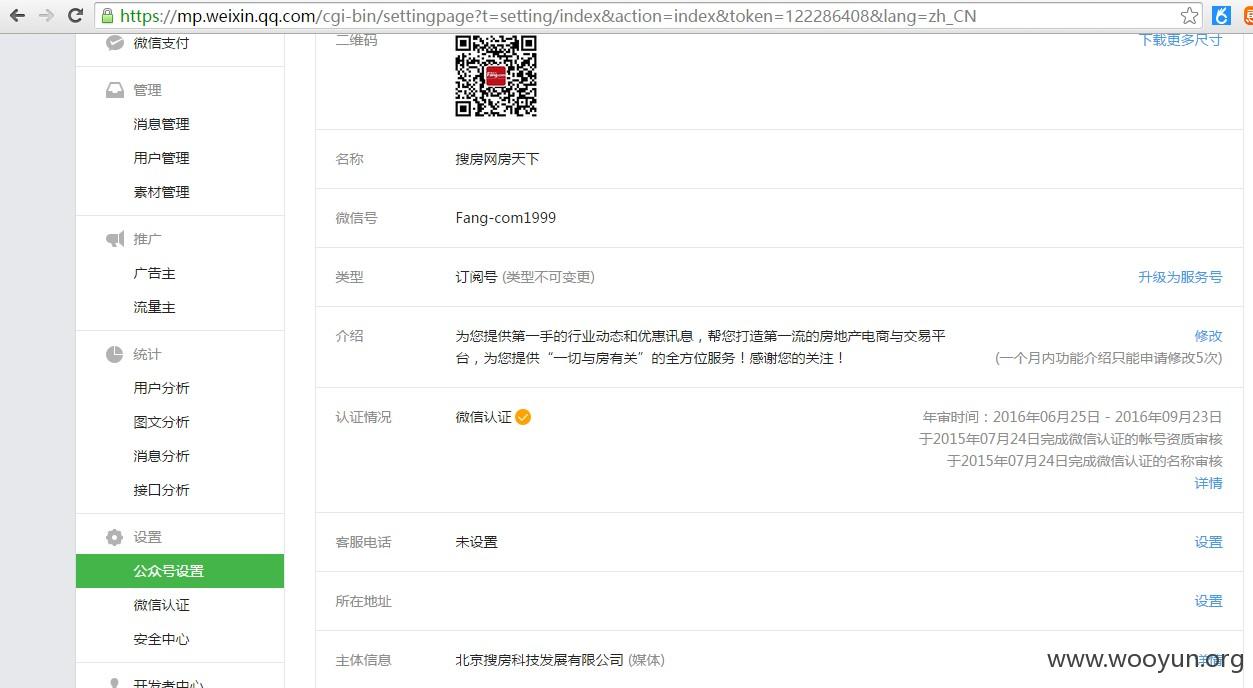
Task: Click 设置 link for 客服电话
Action: pyautogui.click(x=1208, y=542)
